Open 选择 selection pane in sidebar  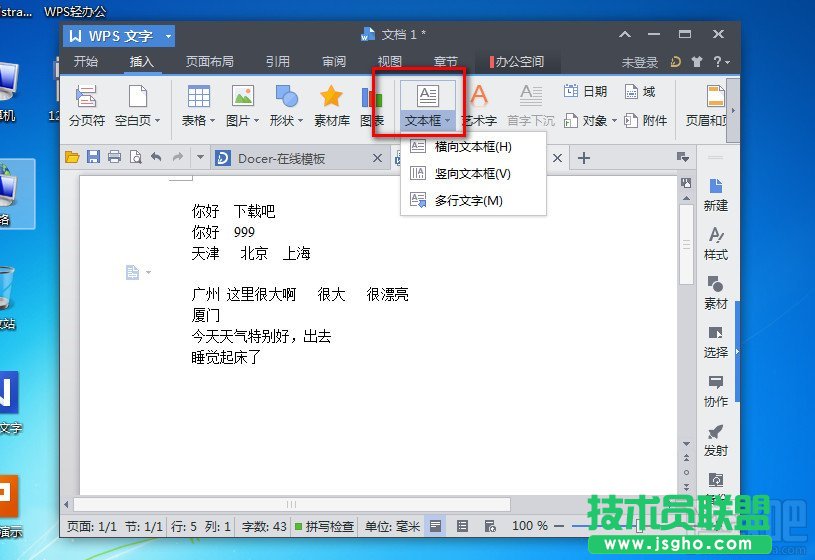[716, 342]
